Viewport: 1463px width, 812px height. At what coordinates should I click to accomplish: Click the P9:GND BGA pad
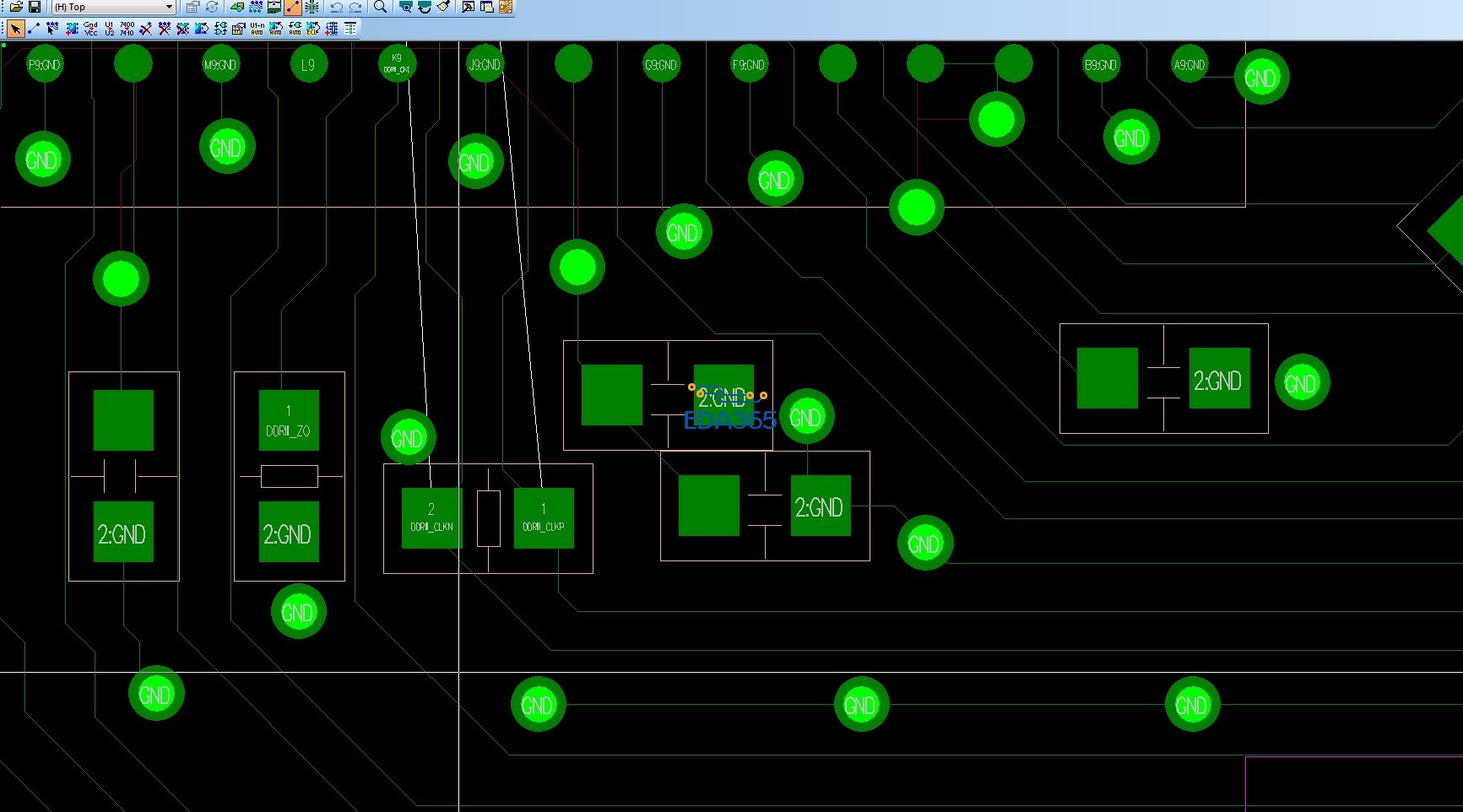(x=45, y=64)
